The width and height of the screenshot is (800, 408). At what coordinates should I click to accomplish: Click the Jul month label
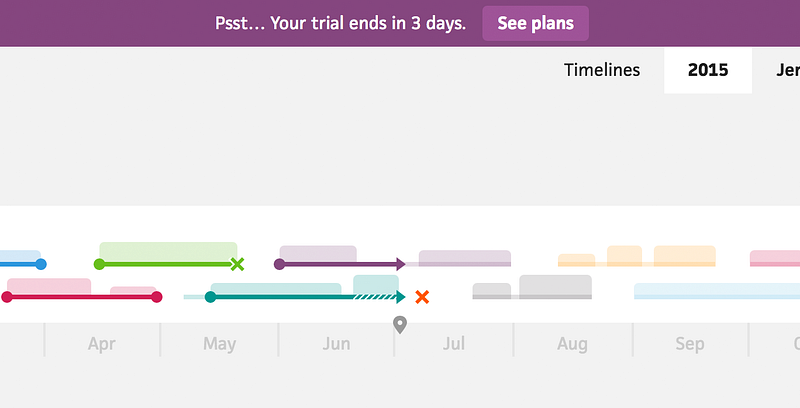(454, 343)
